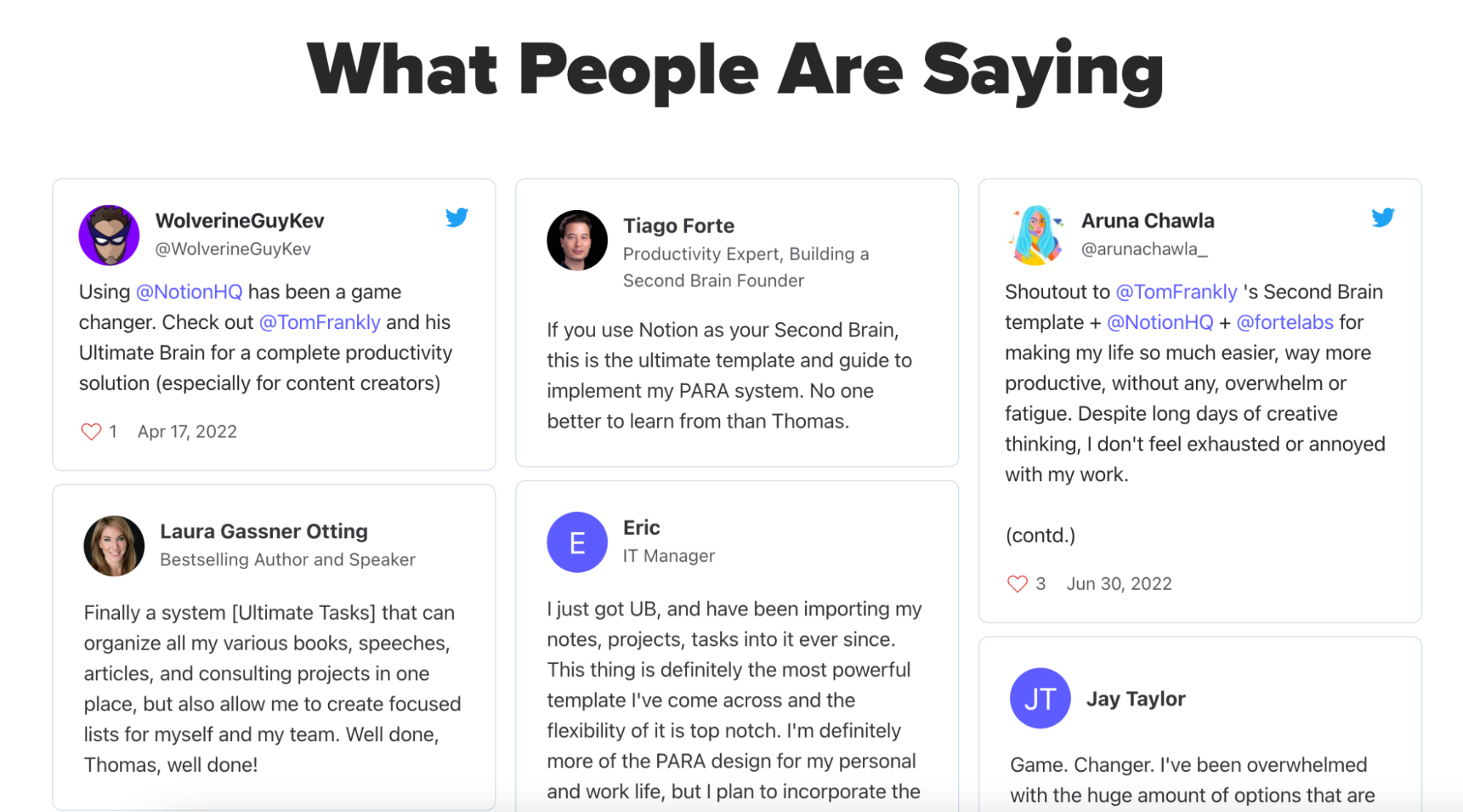
Task: Click Jay Taylor's "JT" initials avatar
Action: click(1040, 698)
